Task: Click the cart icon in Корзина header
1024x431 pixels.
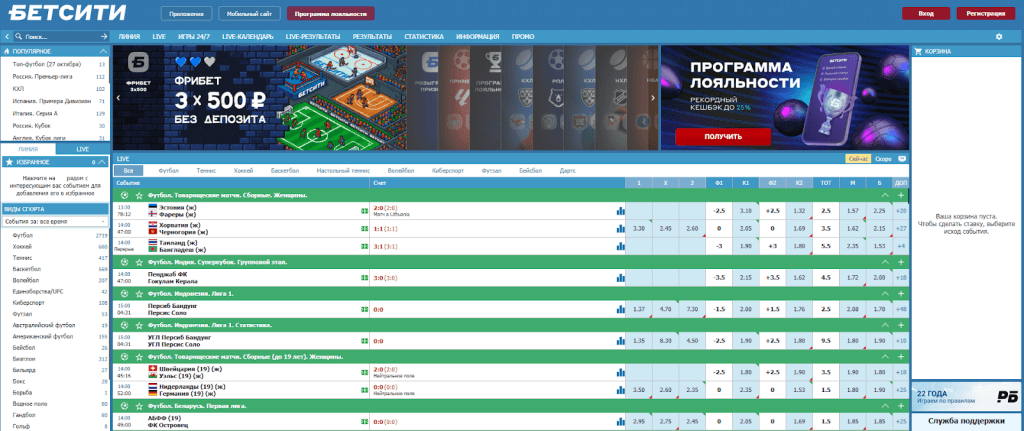Action: point(918,51)
